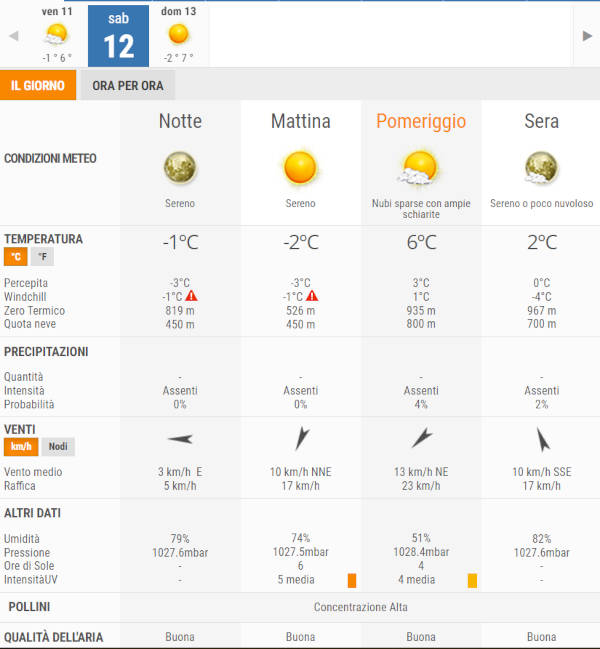Click '3 km/h E' wind value
600x649 pixels.
click(x=180, y=472)
